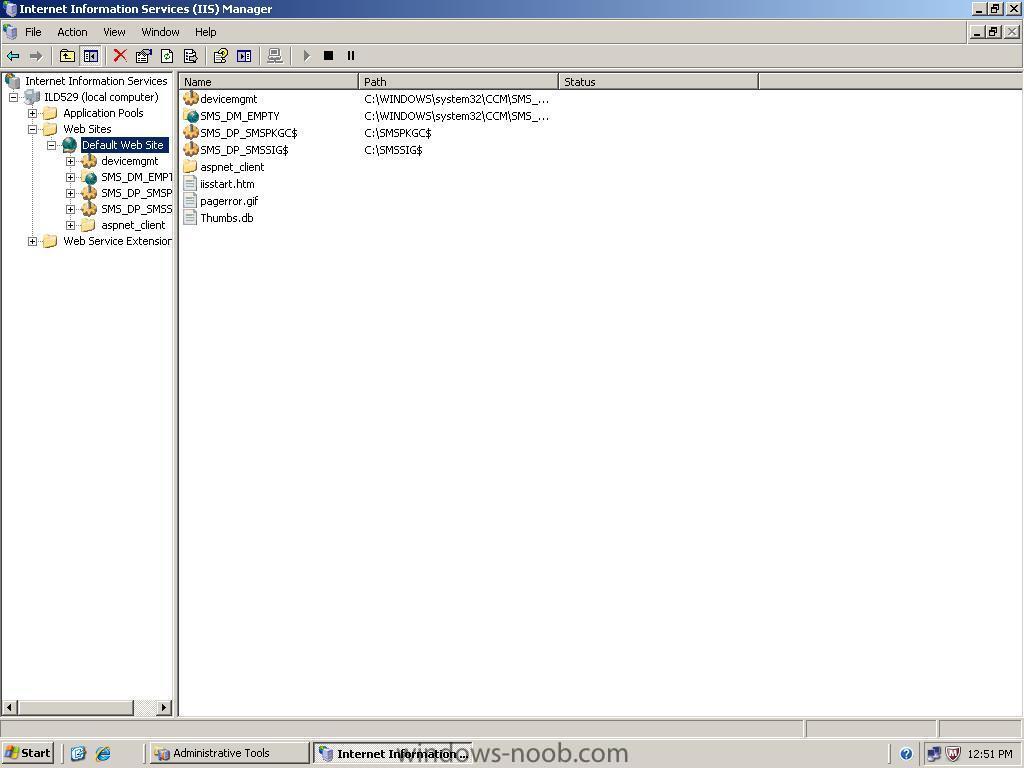Start the item with the toolbar Play button
The image size is (1024, 768).
coord(306,56)
